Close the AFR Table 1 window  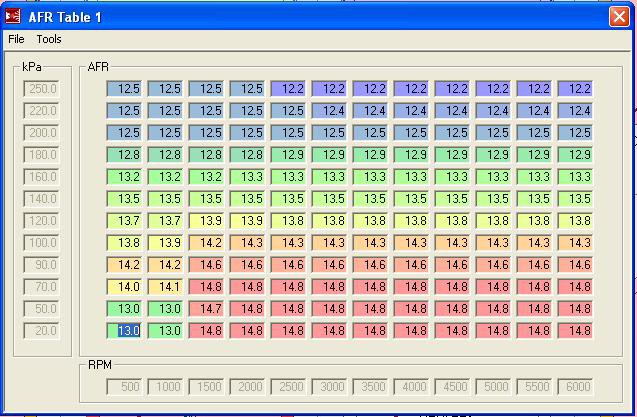(619, 17)
